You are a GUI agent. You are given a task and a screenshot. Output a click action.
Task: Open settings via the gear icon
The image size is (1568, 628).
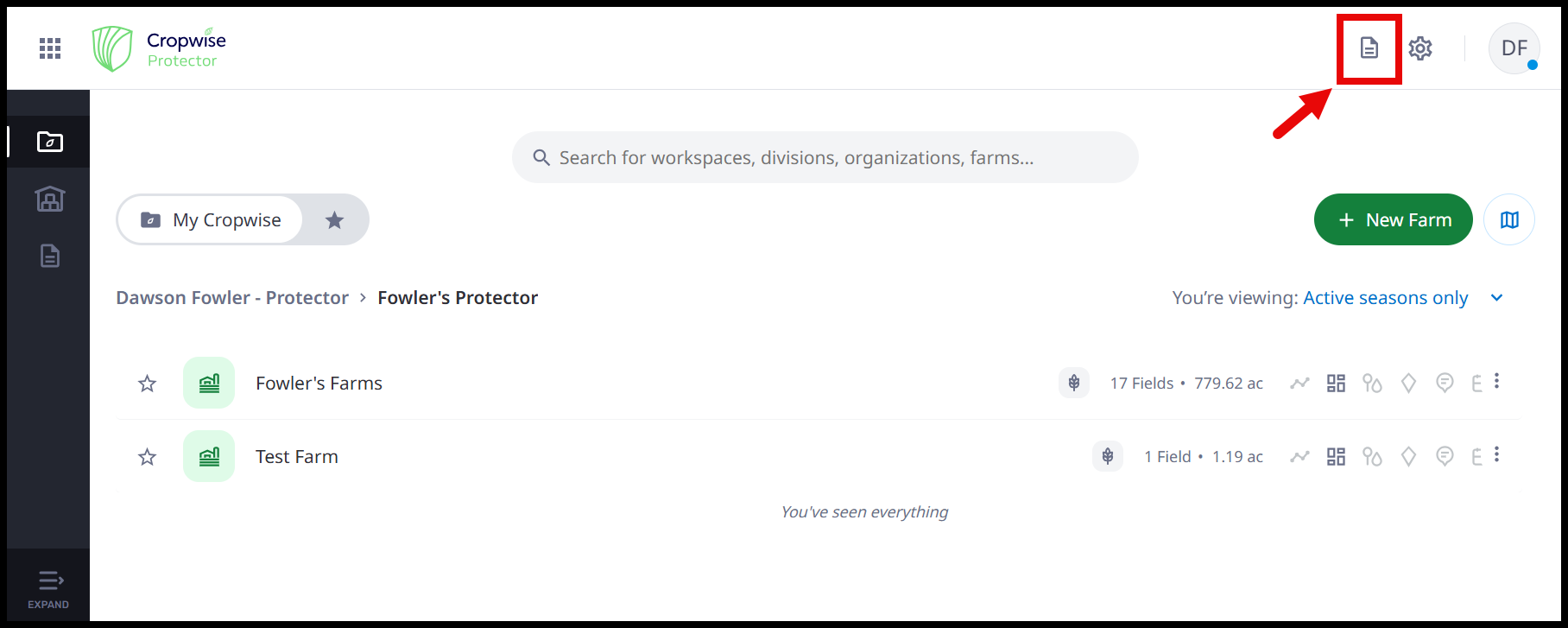click(1420, 48)
